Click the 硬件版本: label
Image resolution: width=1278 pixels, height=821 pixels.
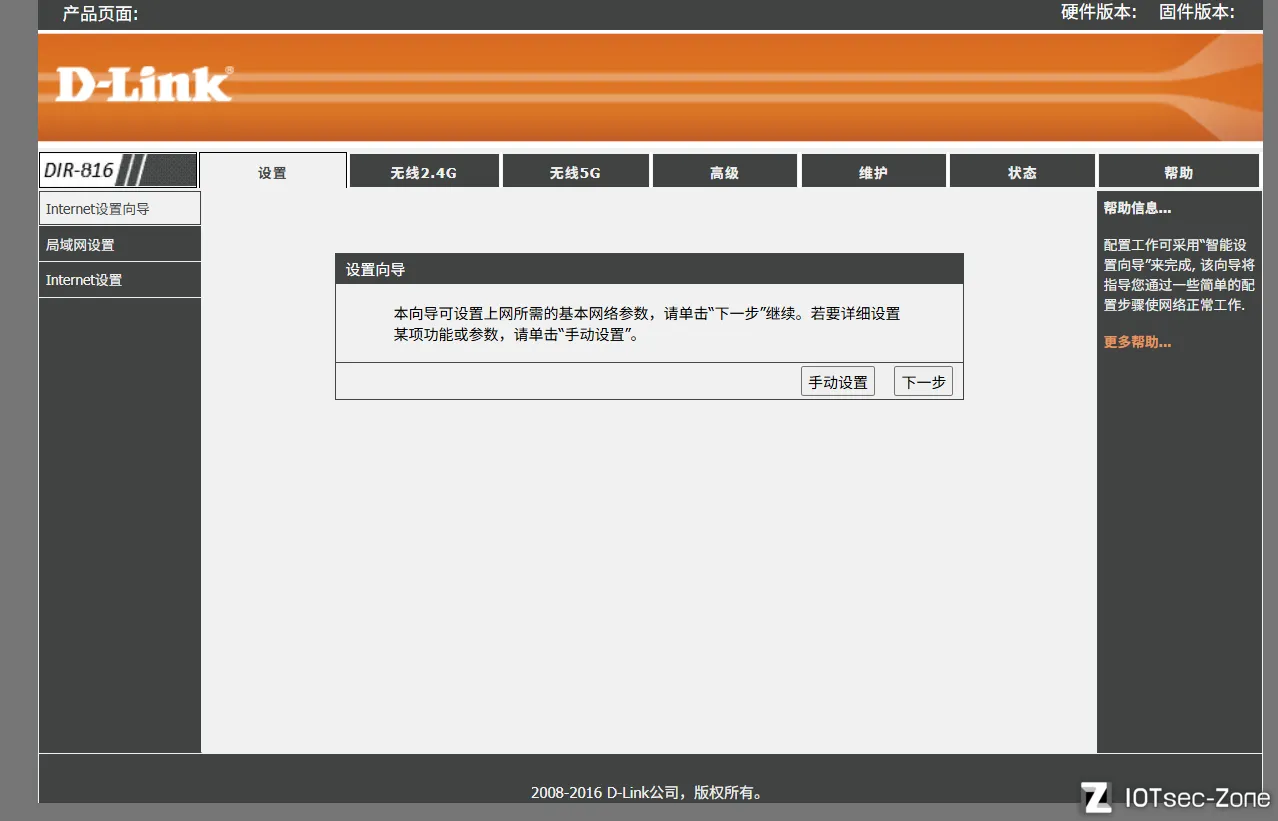(x=1099, y=12)
